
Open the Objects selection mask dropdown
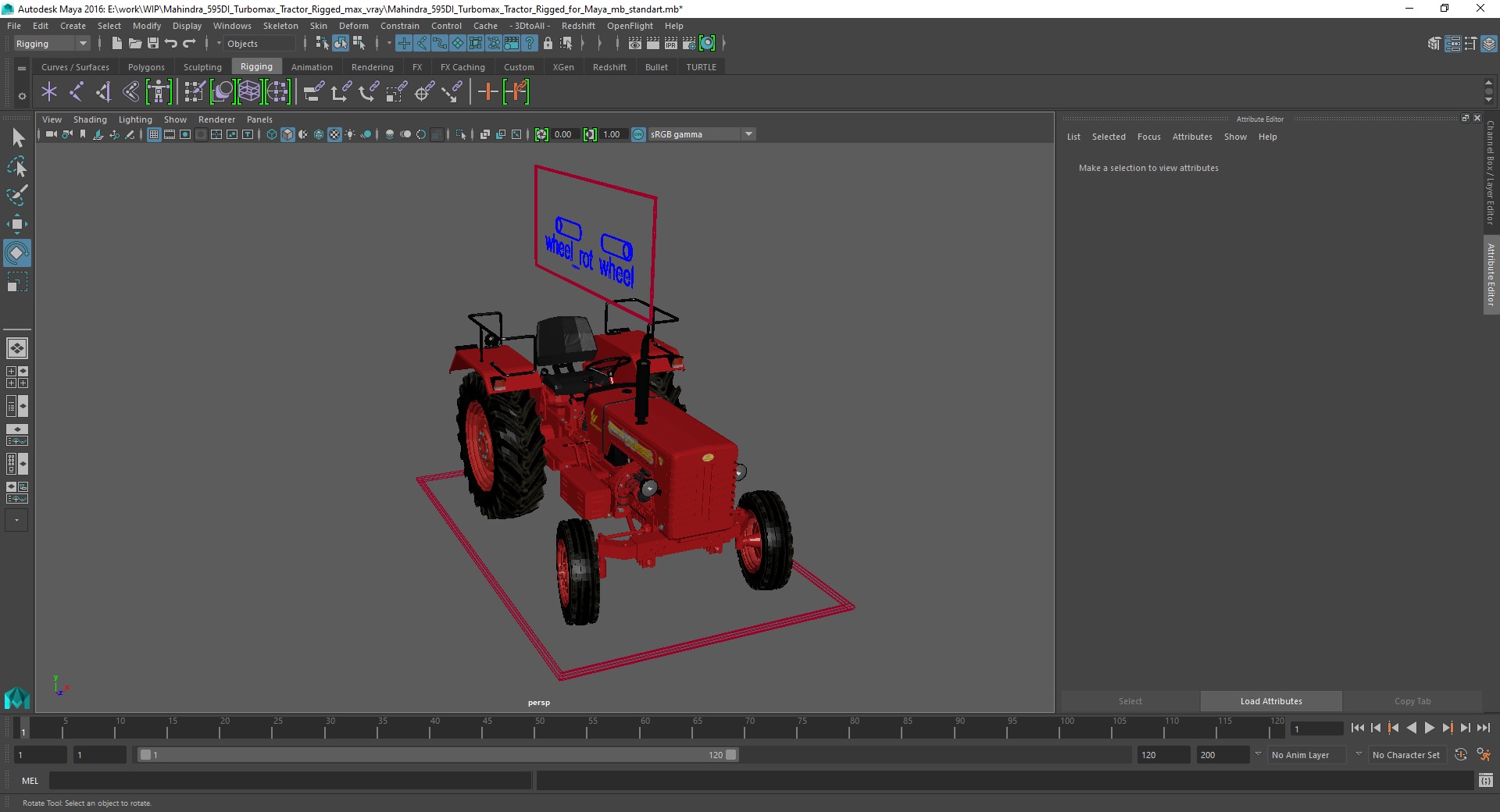tap(261, 44)
